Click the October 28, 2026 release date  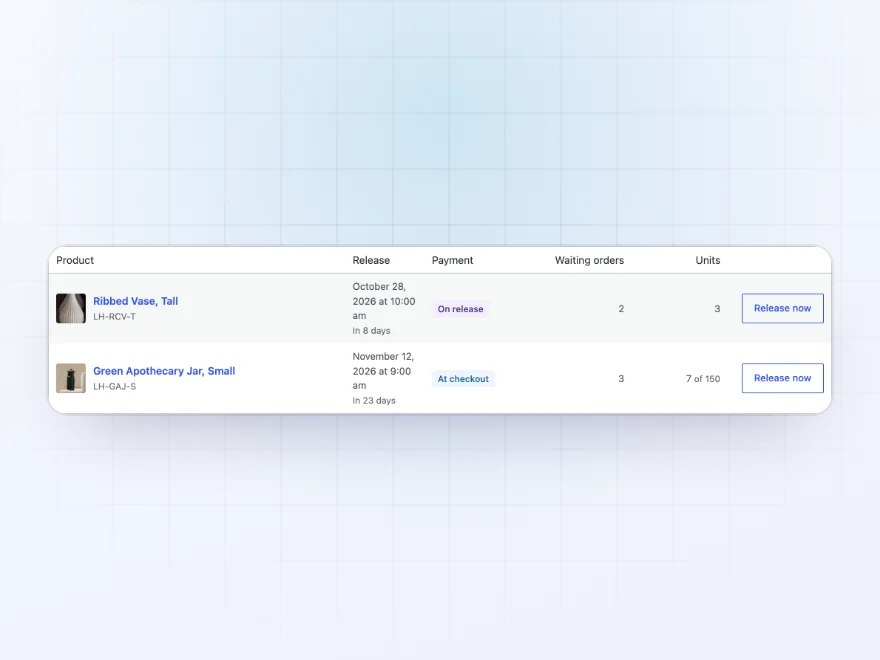[384, 301]
